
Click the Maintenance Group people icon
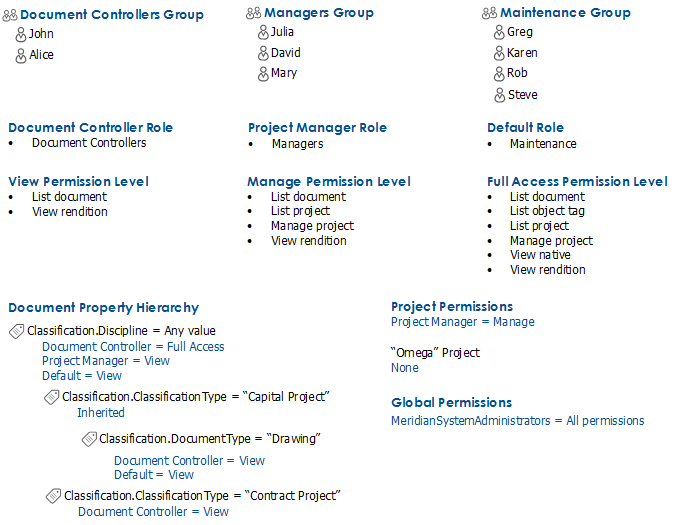490,13
